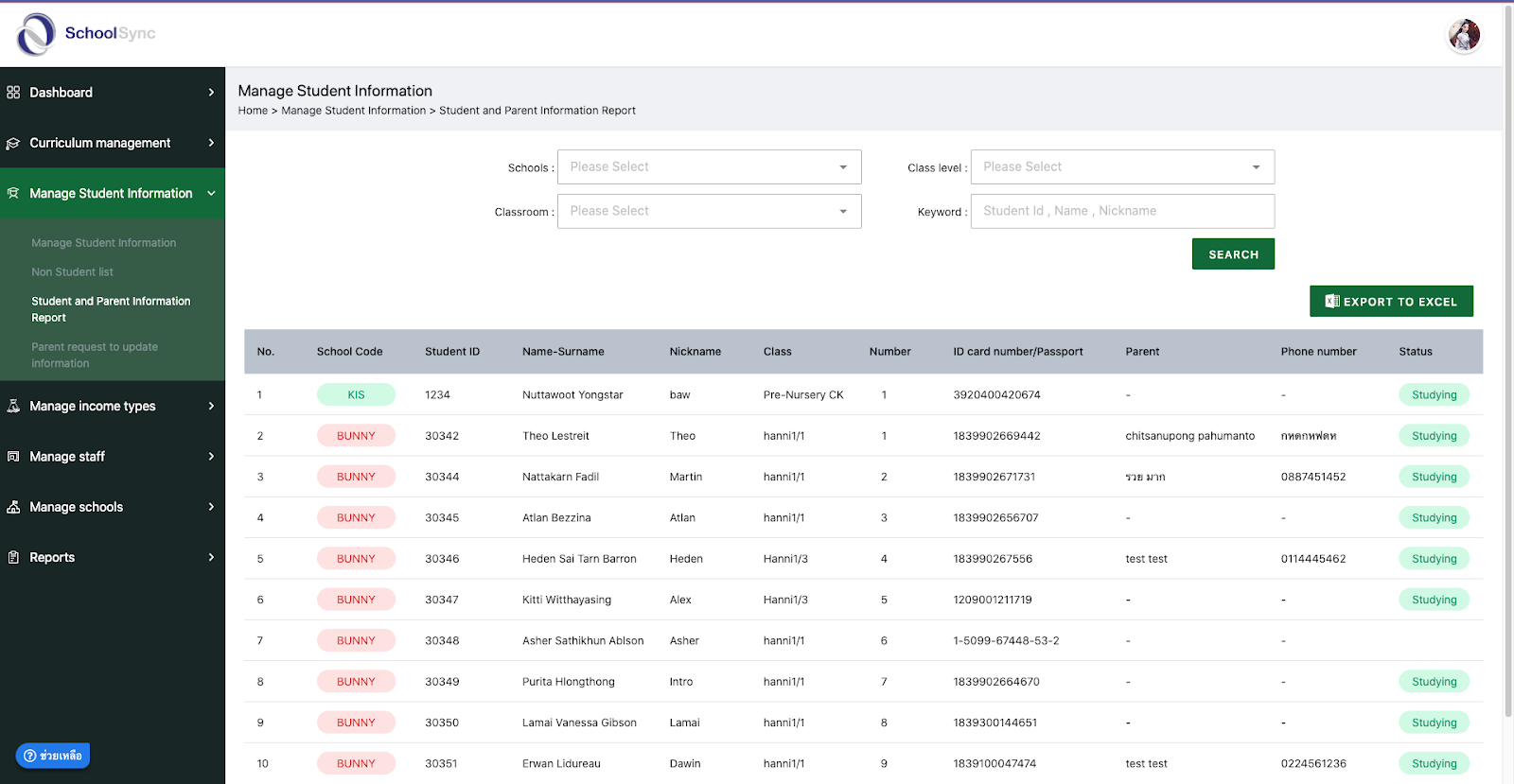Select Student and Parent Information Report item

111,309
